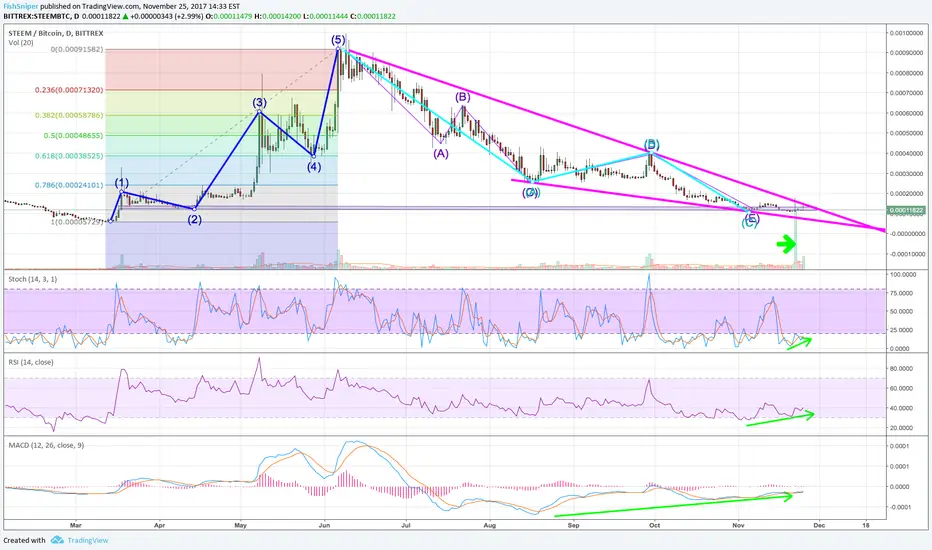This screenshot has width=932, height=550.
Task: Click the price change +0.00000343 (+2.99%) text
Action: (167, 16)
